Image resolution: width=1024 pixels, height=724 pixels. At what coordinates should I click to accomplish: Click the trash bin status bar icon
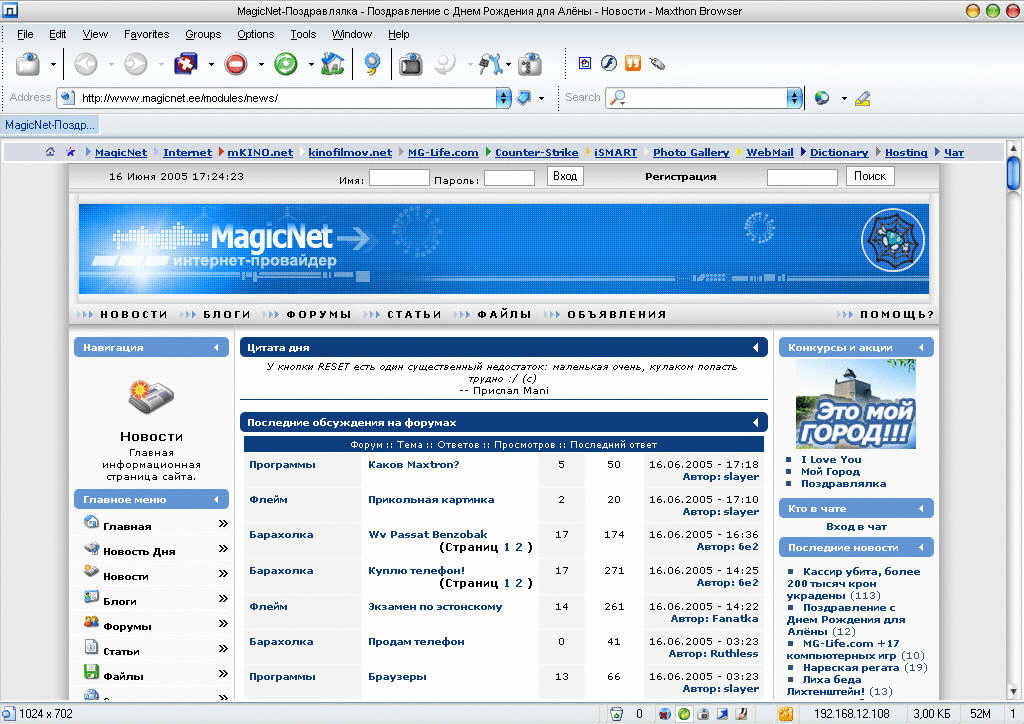pos(616,714)
